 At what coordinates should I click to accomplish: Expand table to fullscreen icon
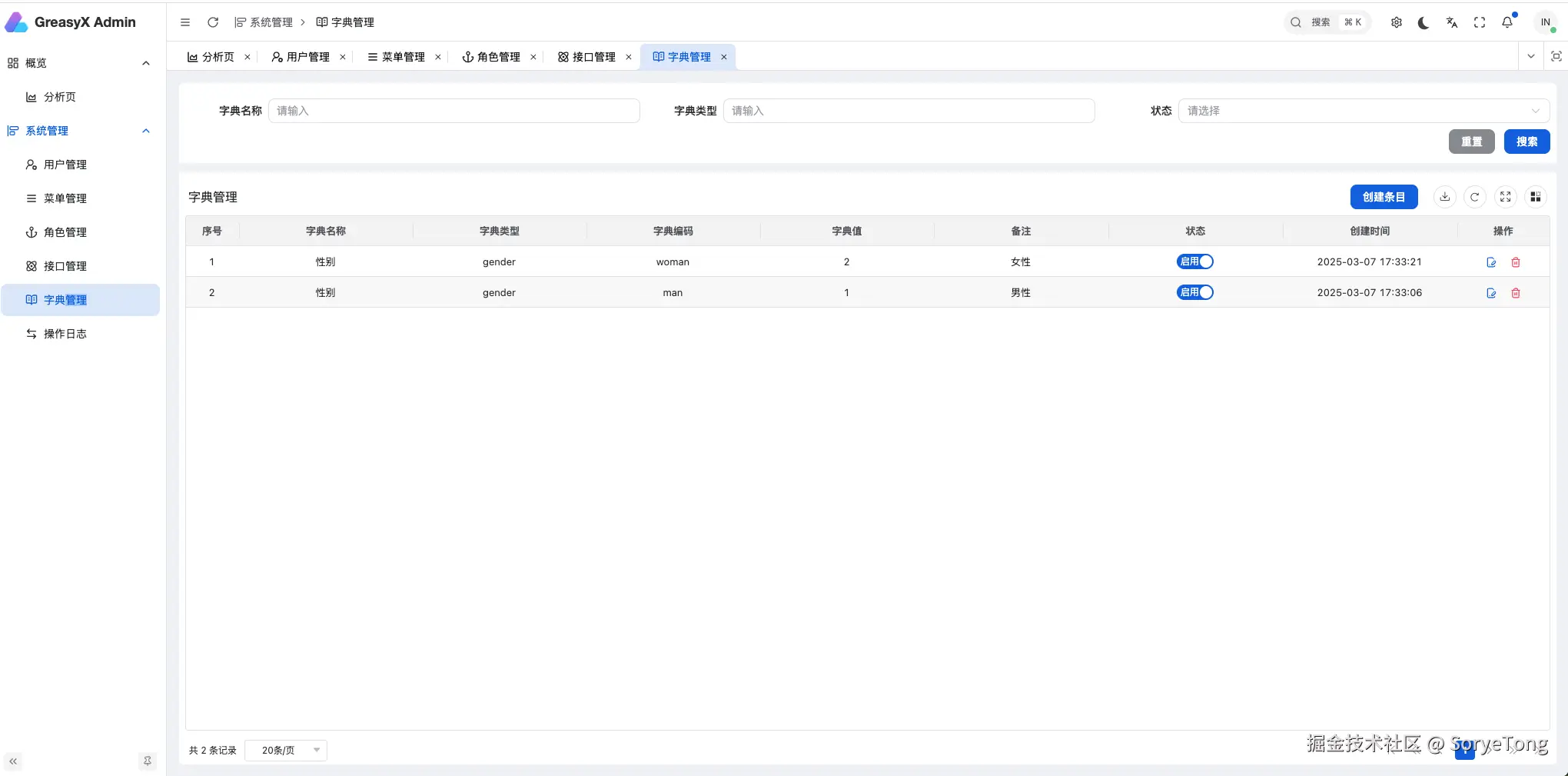[x=1506, y=197]
